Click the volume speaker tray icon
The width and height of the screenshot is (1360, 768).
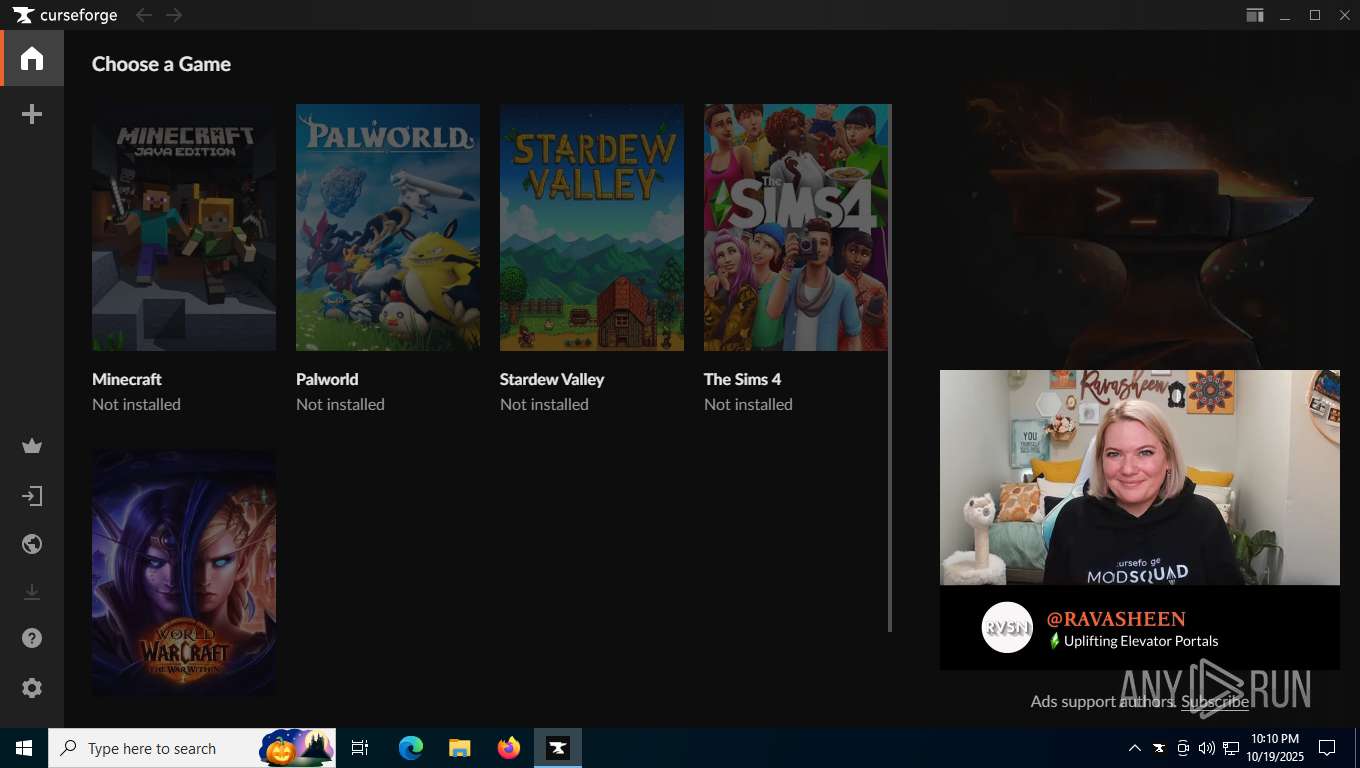pyautogui.click(x=1206, y=748)
